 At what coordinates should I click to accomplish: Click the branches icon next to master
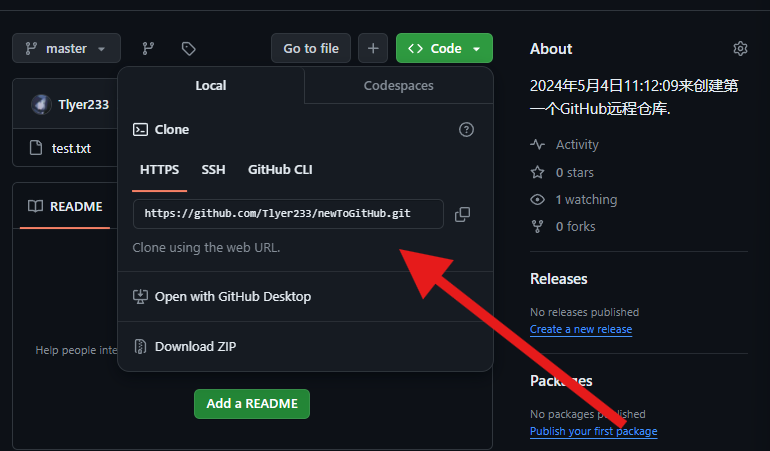pos(148,48)
